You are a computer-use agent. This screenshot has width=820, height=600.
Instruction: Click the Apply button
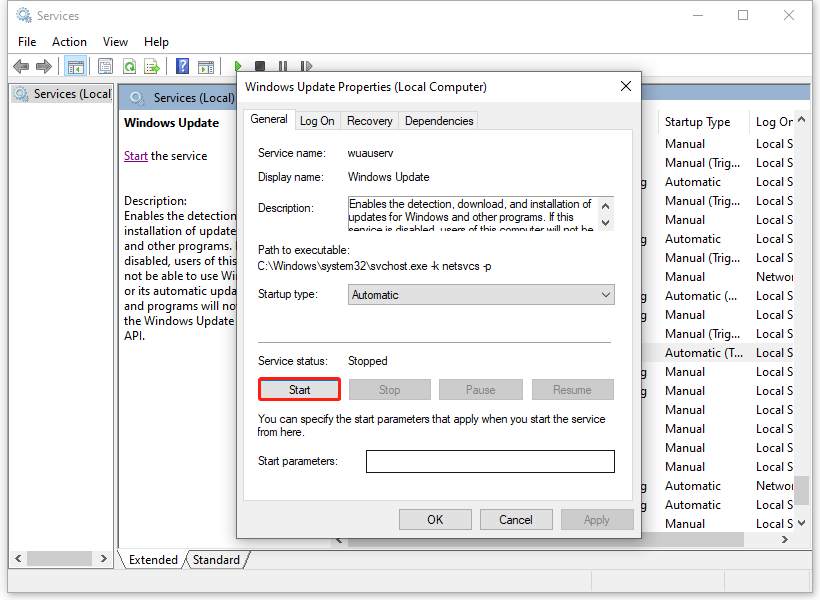pos(597,519)
